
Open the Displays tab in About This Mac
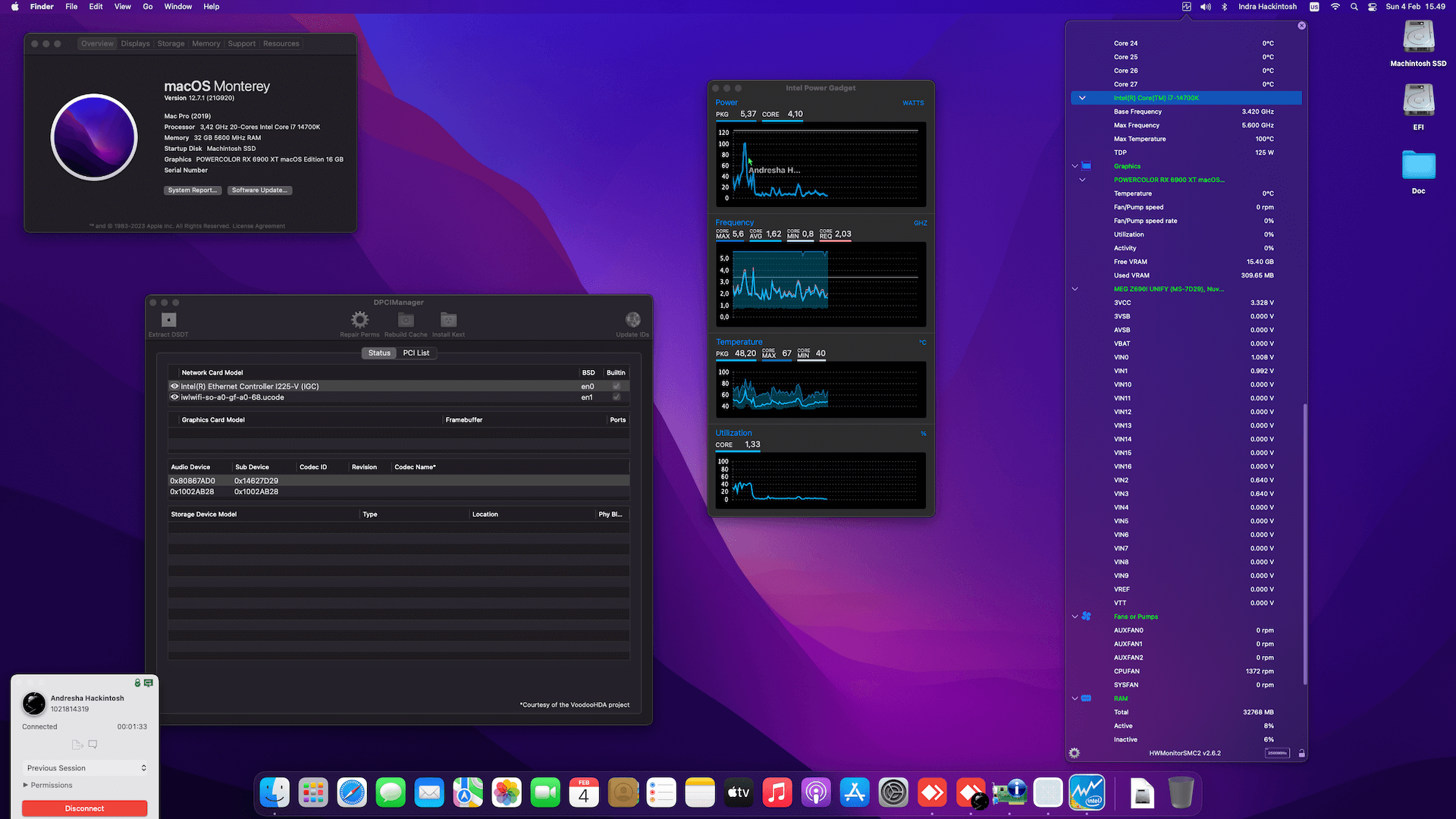coord(135,43)
